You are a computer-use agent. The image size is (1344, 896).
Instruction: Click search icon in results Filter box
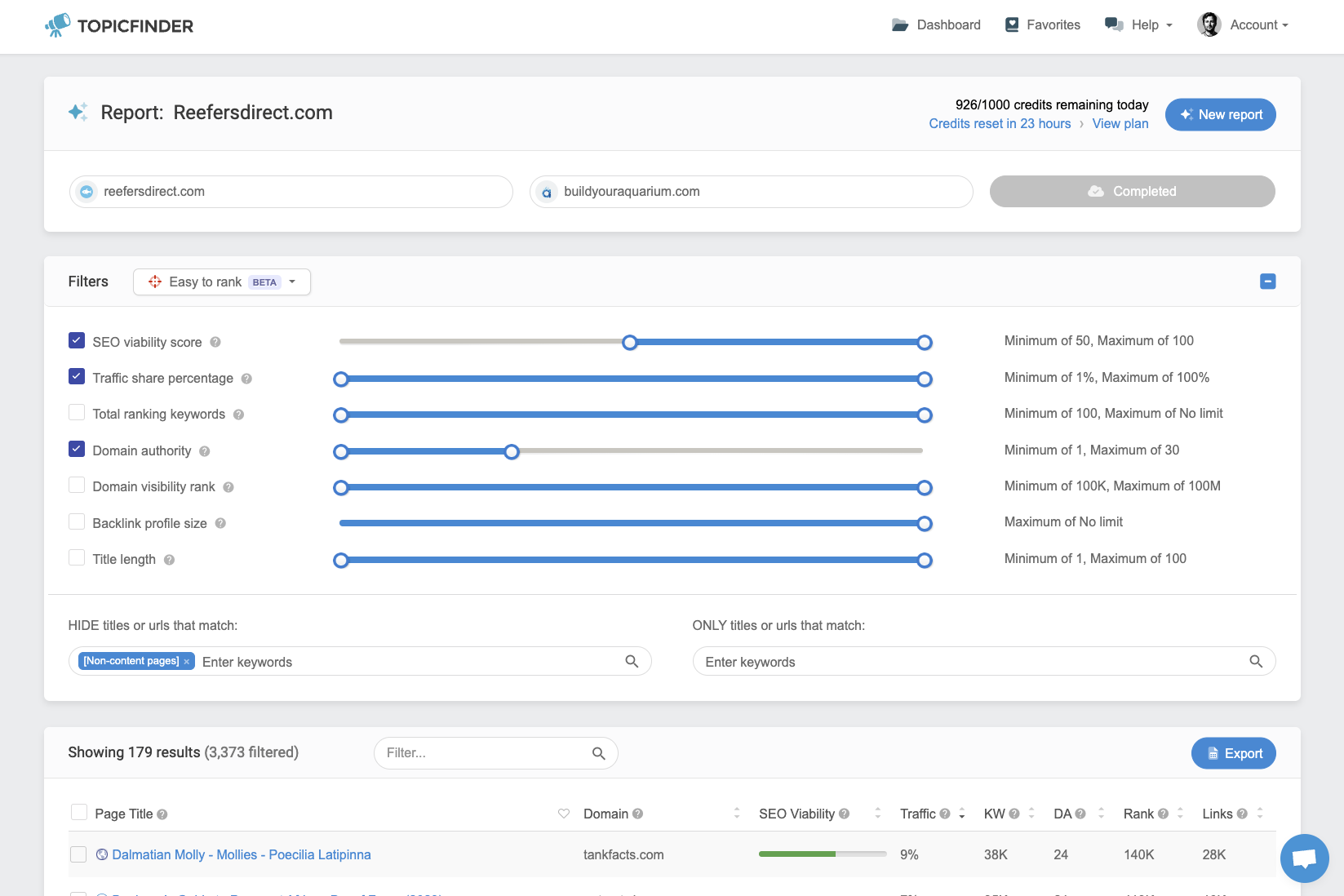pos(599,753)
